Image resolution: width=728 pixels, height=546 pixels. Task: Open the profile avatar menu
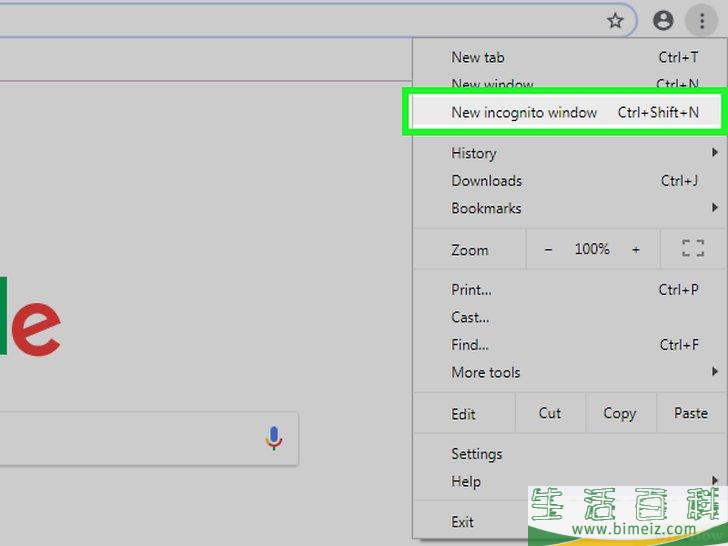[x=663, y=20]
